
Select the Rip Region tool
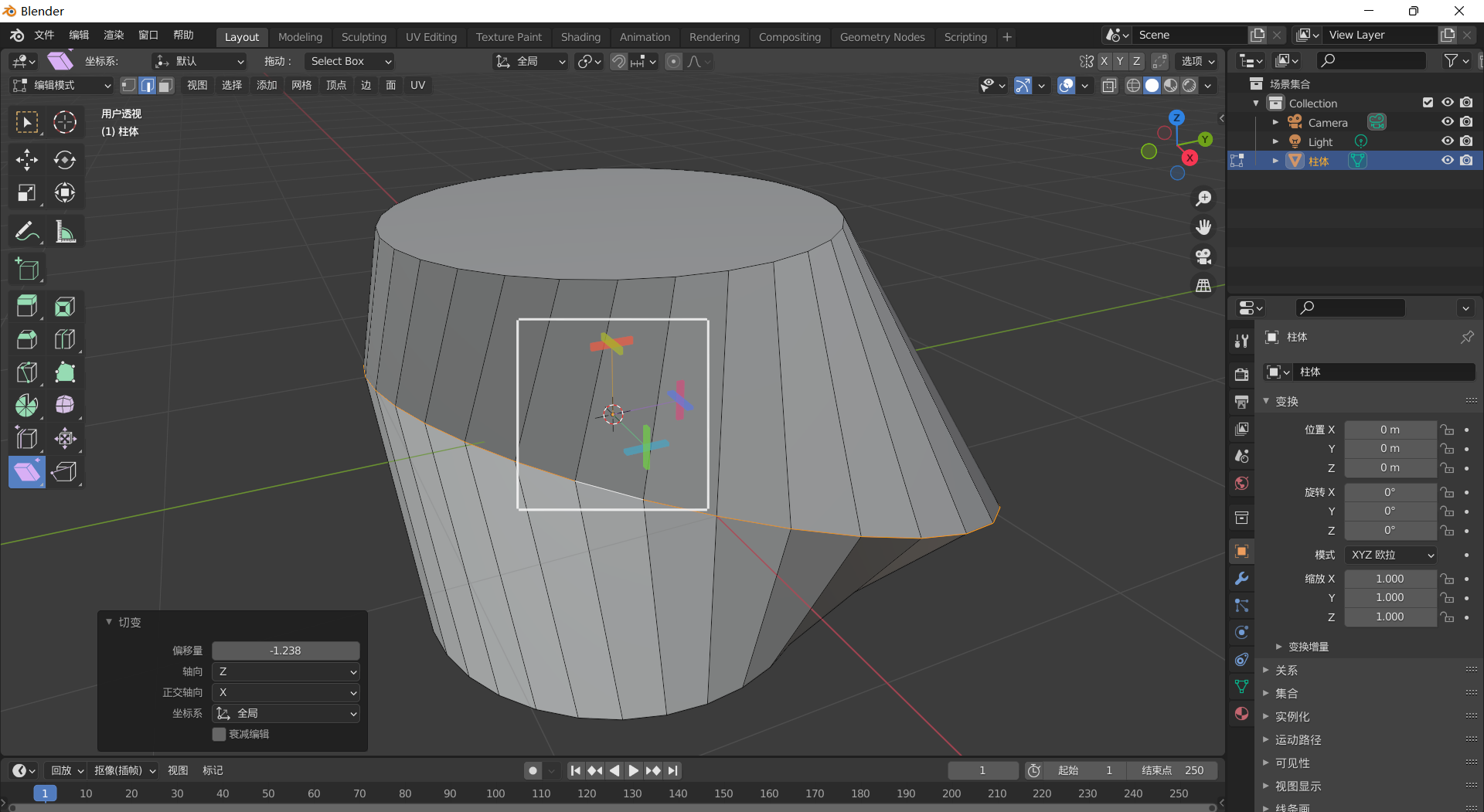(x=65, y=471)
